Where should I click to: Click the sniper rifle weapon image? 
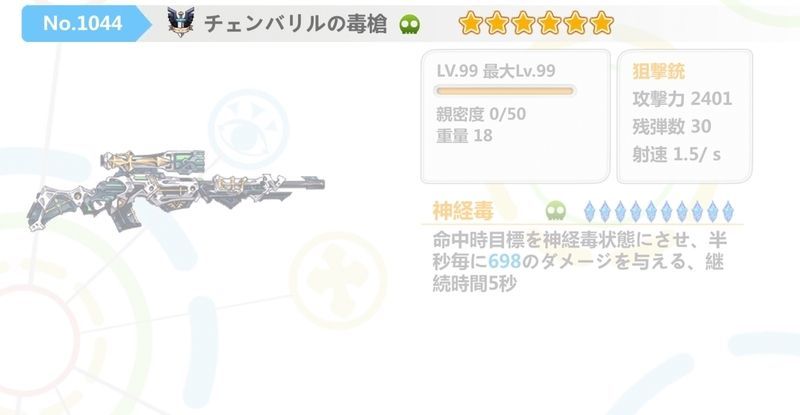point(176,189)
